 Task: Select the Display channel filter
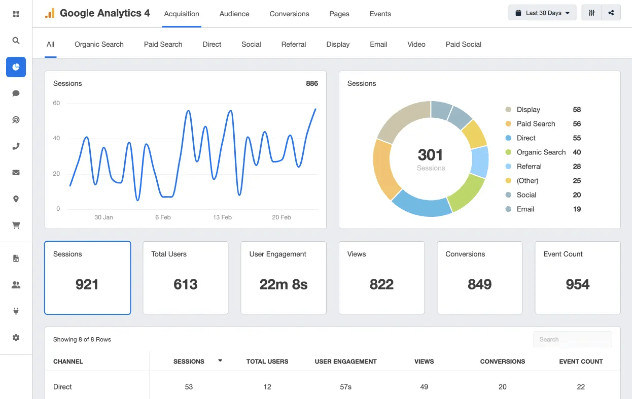[x=338, y=44]
